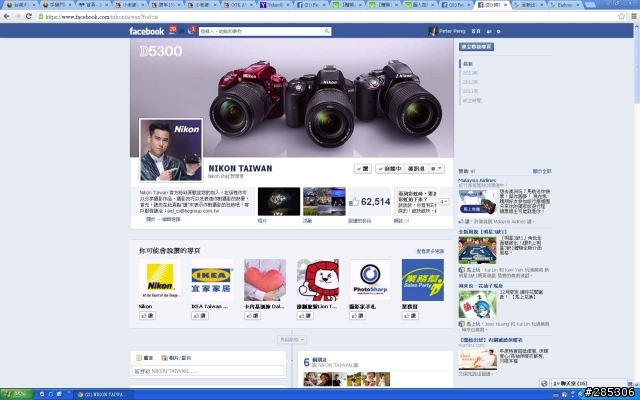Image resolution: width=640 pixels, height=400 pixels.
Task: Open the account settings gear in header
Action: pyautogui.click(x=498, y=31)
